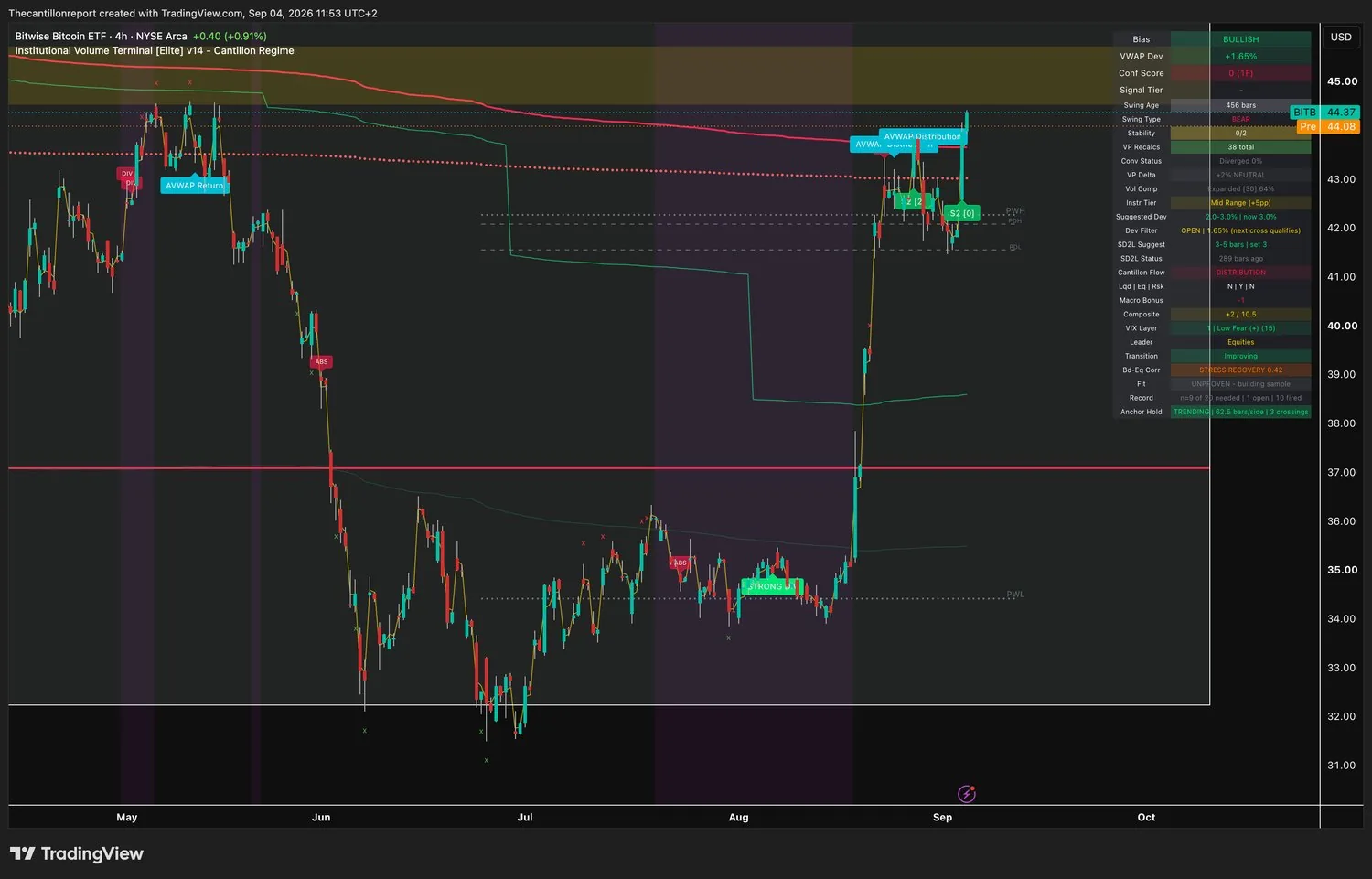Click the Conf Score value 0 (1F)
Screen dimensions: 1372x879
coord(1240,73)
